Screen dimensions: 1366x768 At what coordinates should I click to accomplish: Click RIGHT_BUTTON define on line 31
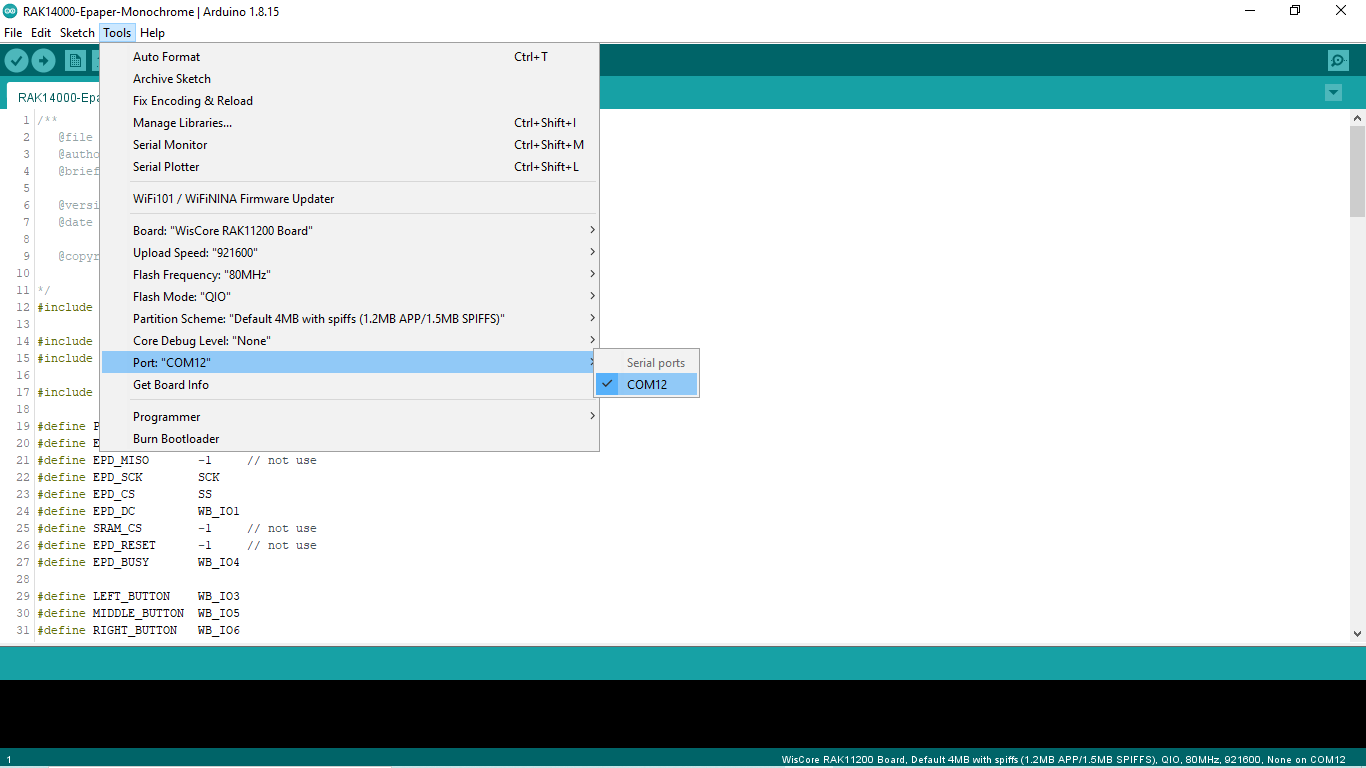click(x=135, y=630)
